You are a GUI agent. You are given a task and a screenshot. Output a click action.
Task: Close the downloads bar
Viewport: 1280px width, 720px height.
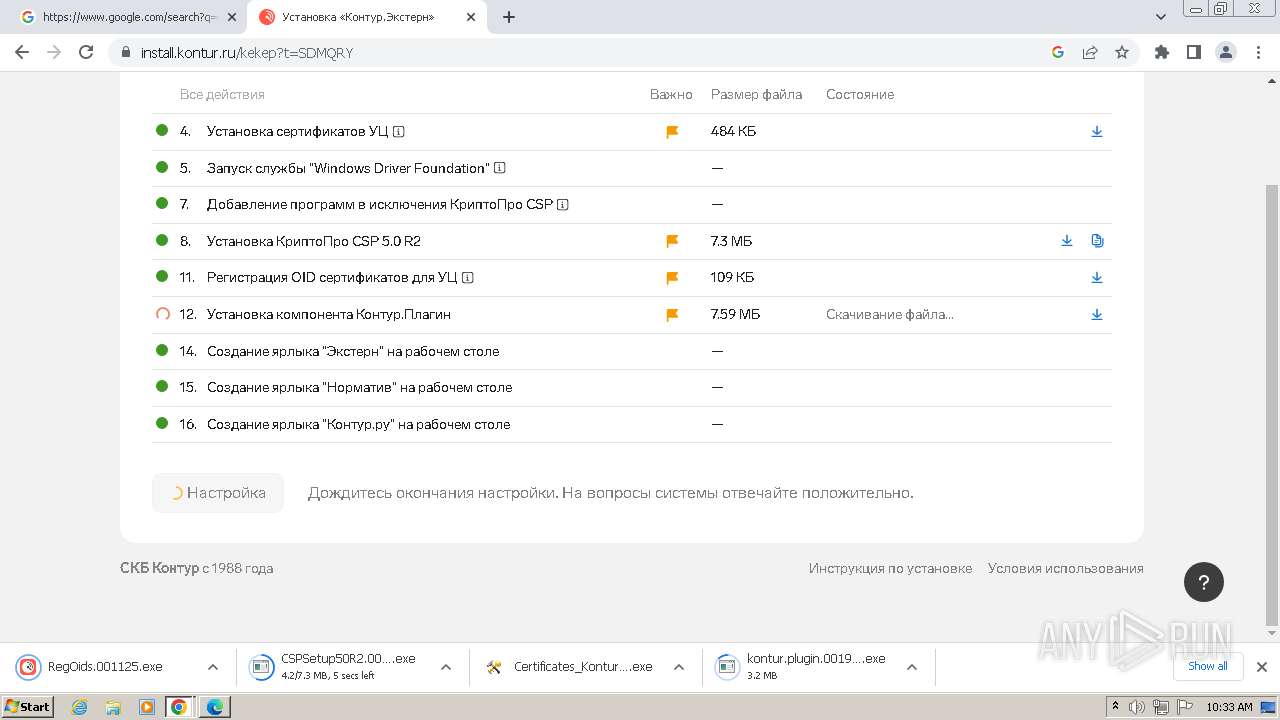click(1262, 667)
